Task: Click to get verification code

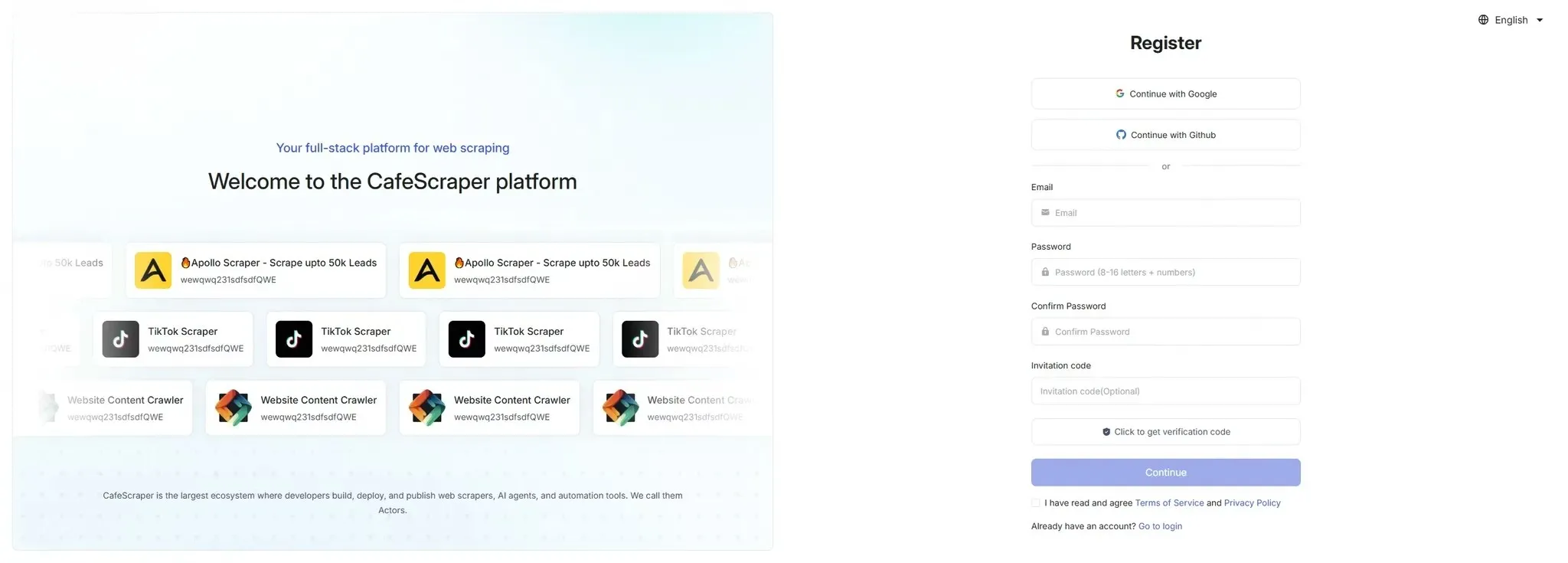Action: (x=1165, y=432)
